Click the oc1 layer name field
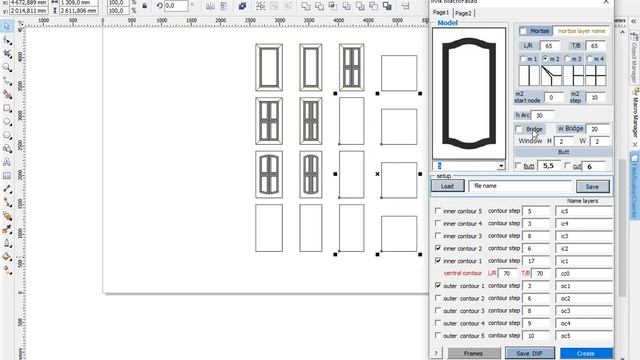This screenshot has width=640, height=360. 584,286
